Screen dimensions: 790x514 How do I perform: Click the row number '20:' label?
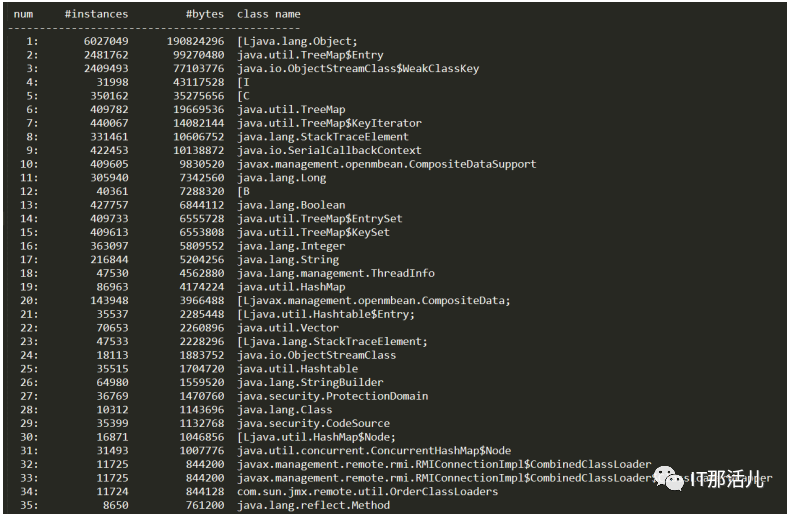pyautogui.click(x=29, y=300)
